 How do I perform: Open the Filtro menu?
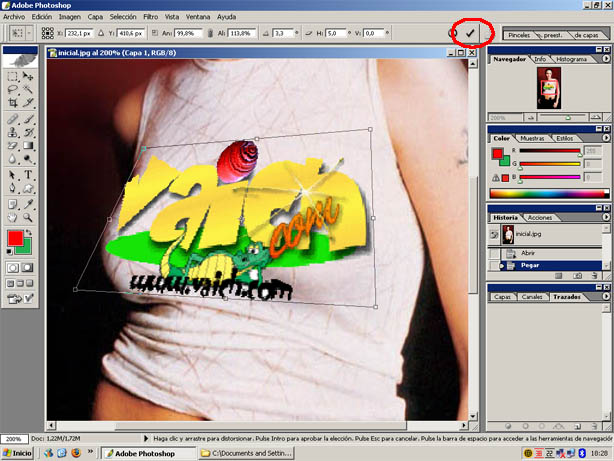pyautogui.click(x=150, y=17)
